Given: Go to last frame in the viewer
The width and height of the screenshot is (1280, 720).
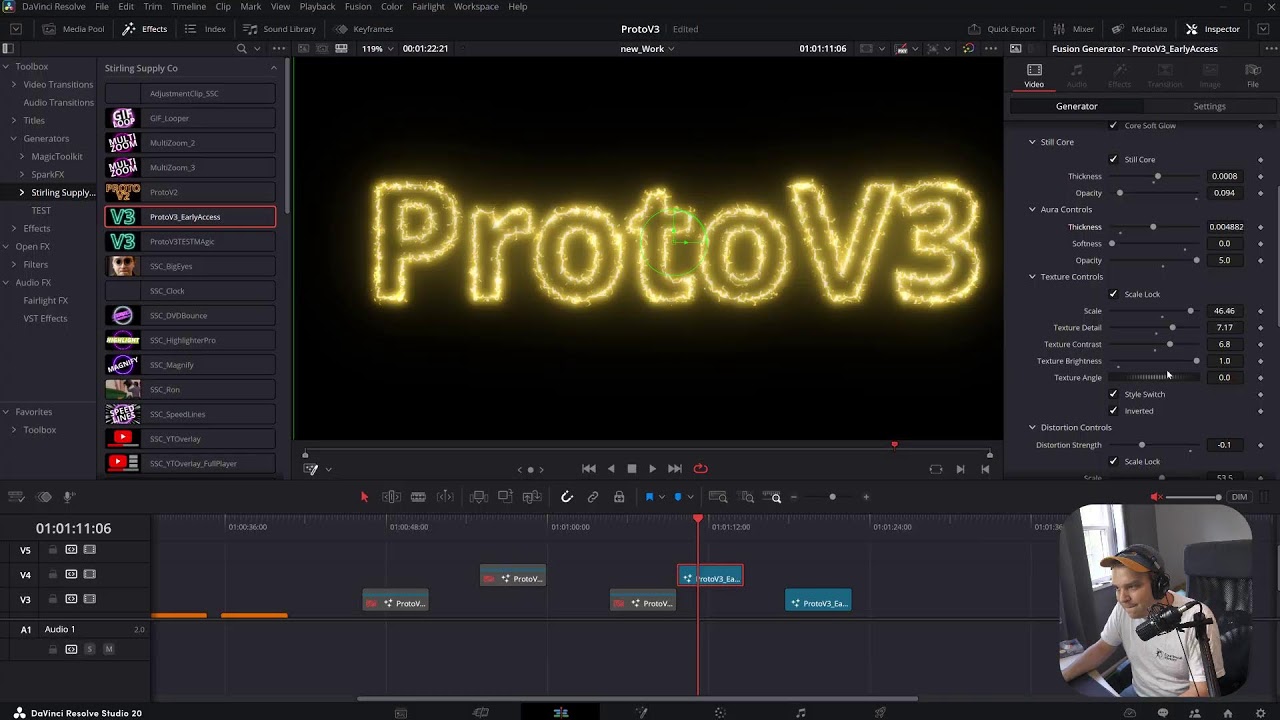Looking at the screenshot, I should [675, 468].
